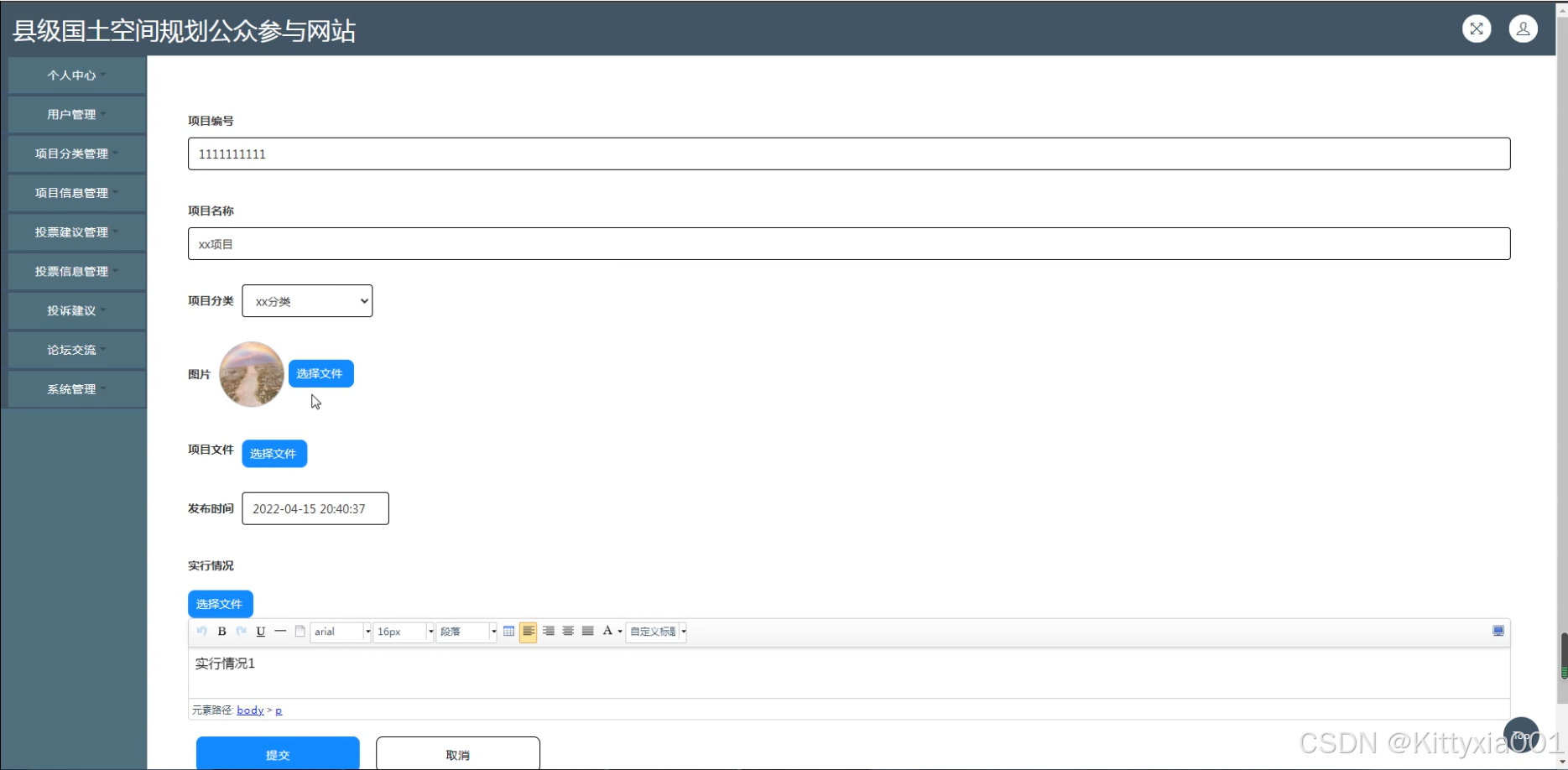Select left text alignment
The height and width of the screenshot is (770, 1568).
pyautogui.click(x=528, y=632)
